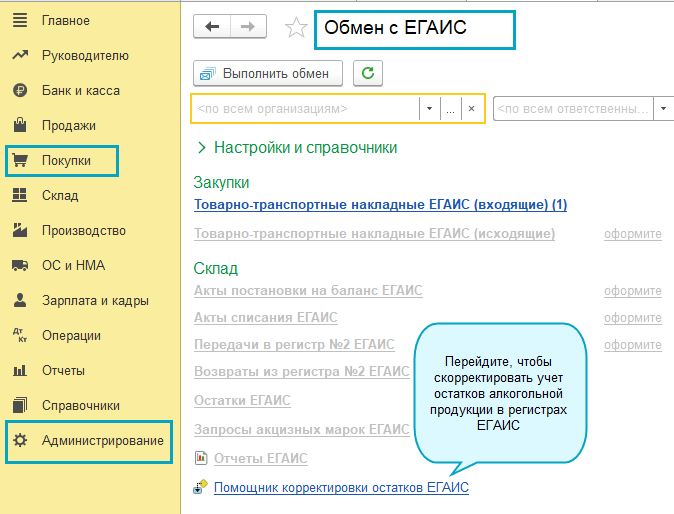Click the Выполнить обмен button
Screen dimensions: 674x514
[x=268, y=73]
